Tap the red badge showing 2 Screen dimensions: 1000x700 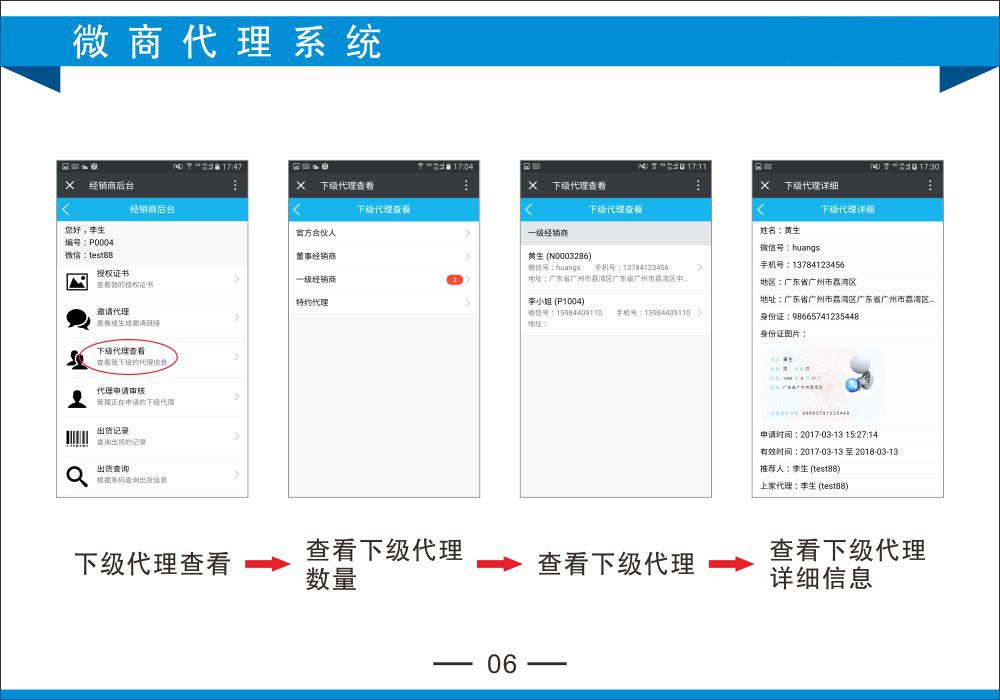tap(453, 280)
